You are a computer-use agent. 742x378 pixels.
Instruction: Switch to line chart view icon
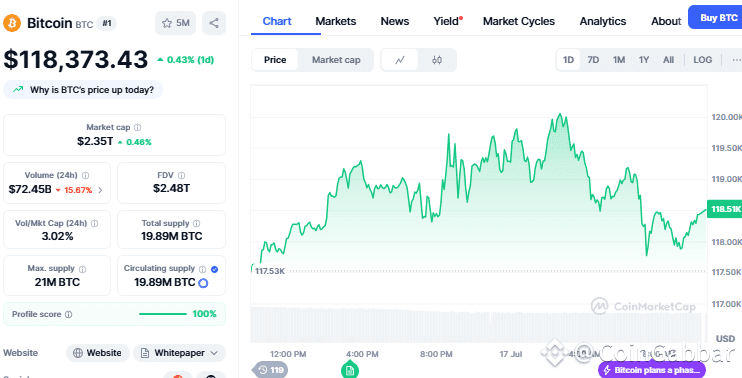tap(400, 60)
